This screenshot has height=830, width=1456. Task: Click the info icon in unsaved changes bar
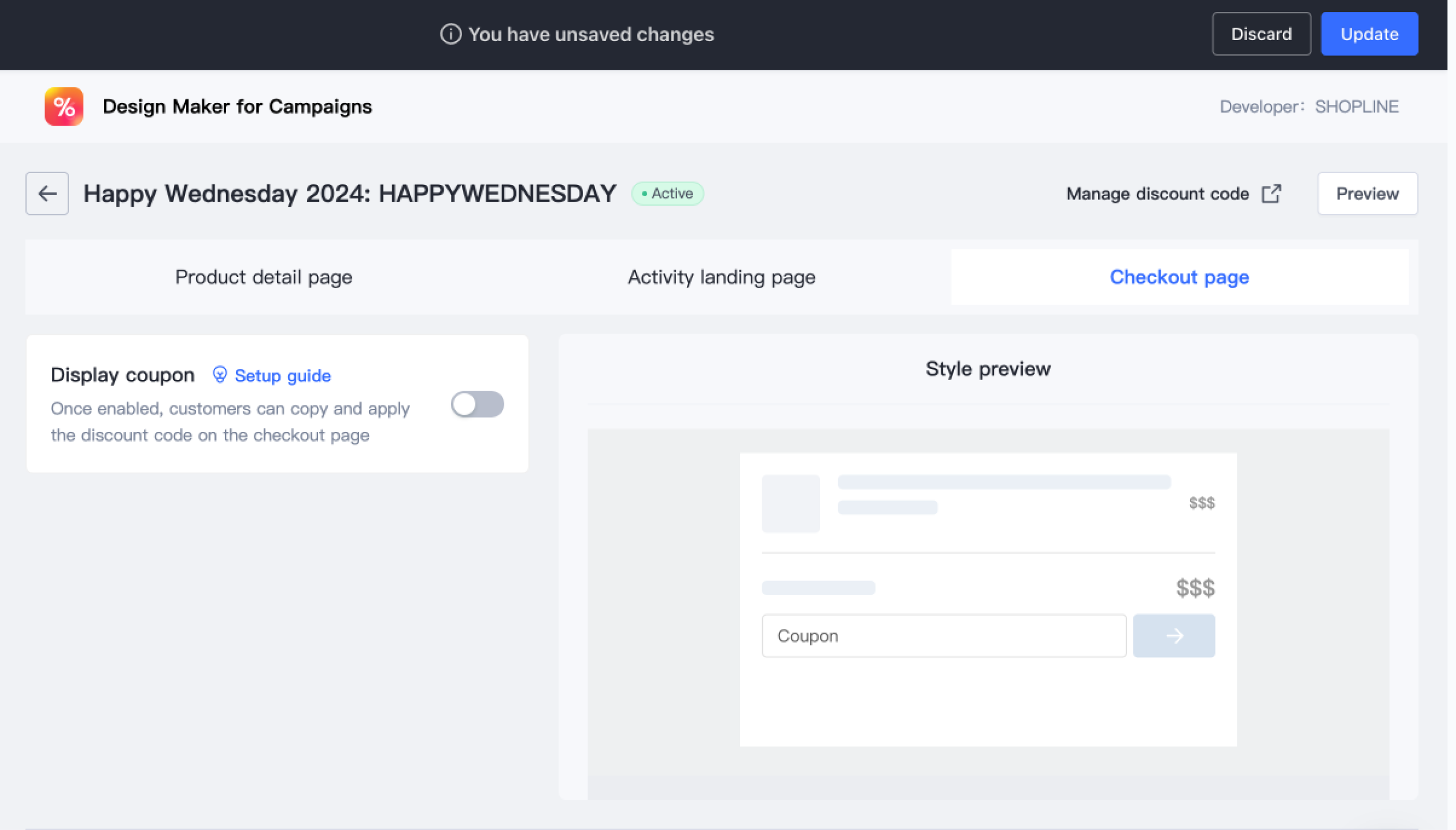pos(451,34)
